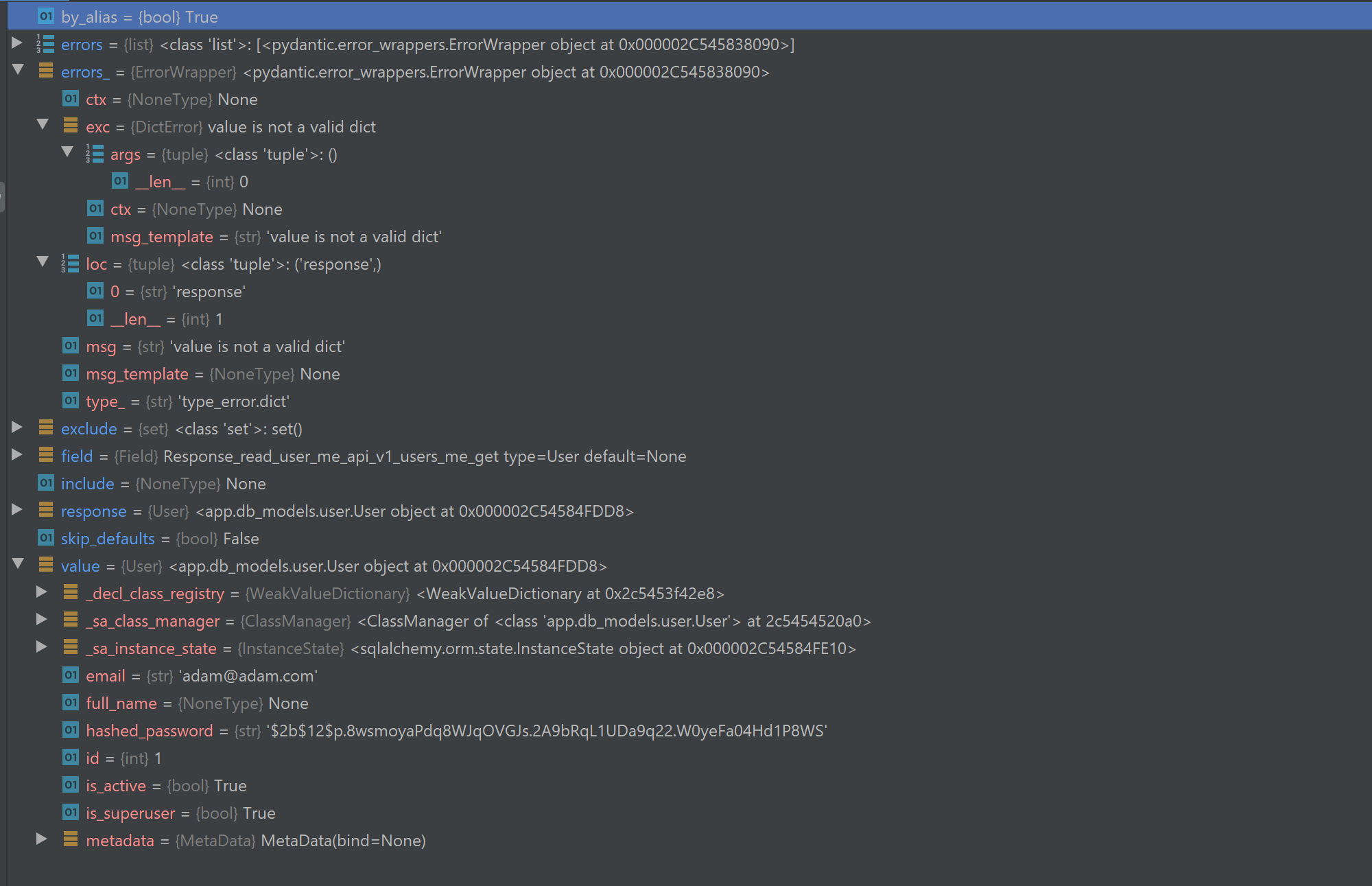Click the object icon next to errors_
Screen dimensions: 1372x886
tap(45, 71)
